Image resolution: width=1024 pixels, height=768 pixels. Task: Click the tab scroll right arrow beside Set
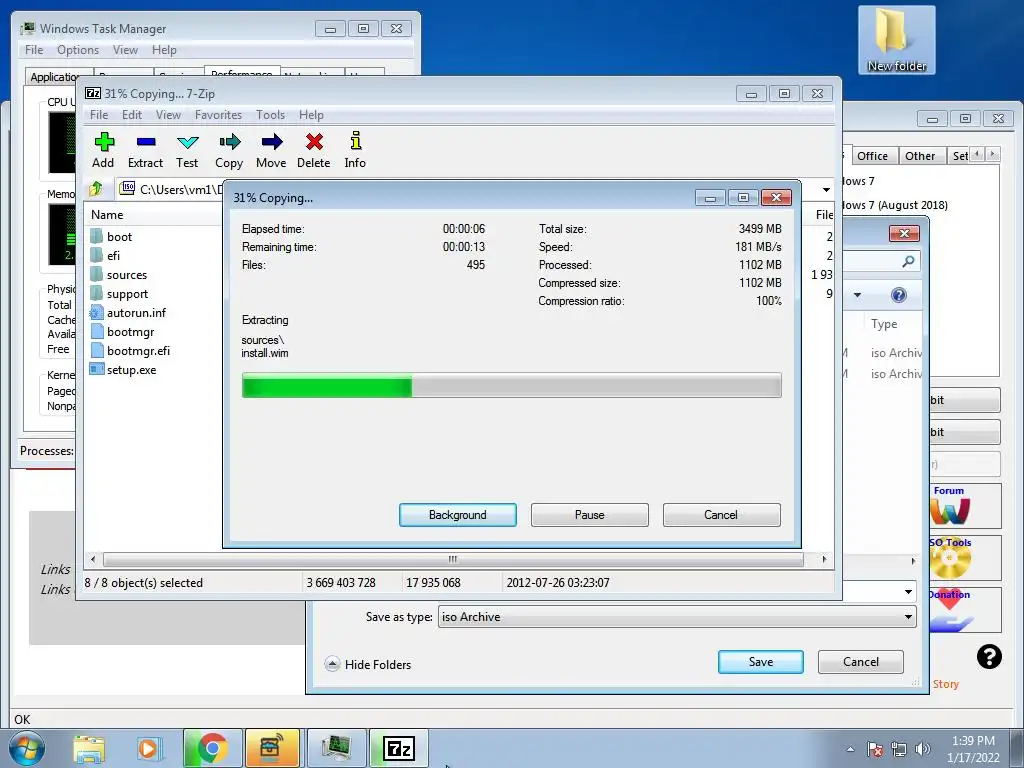coord(993,154)
